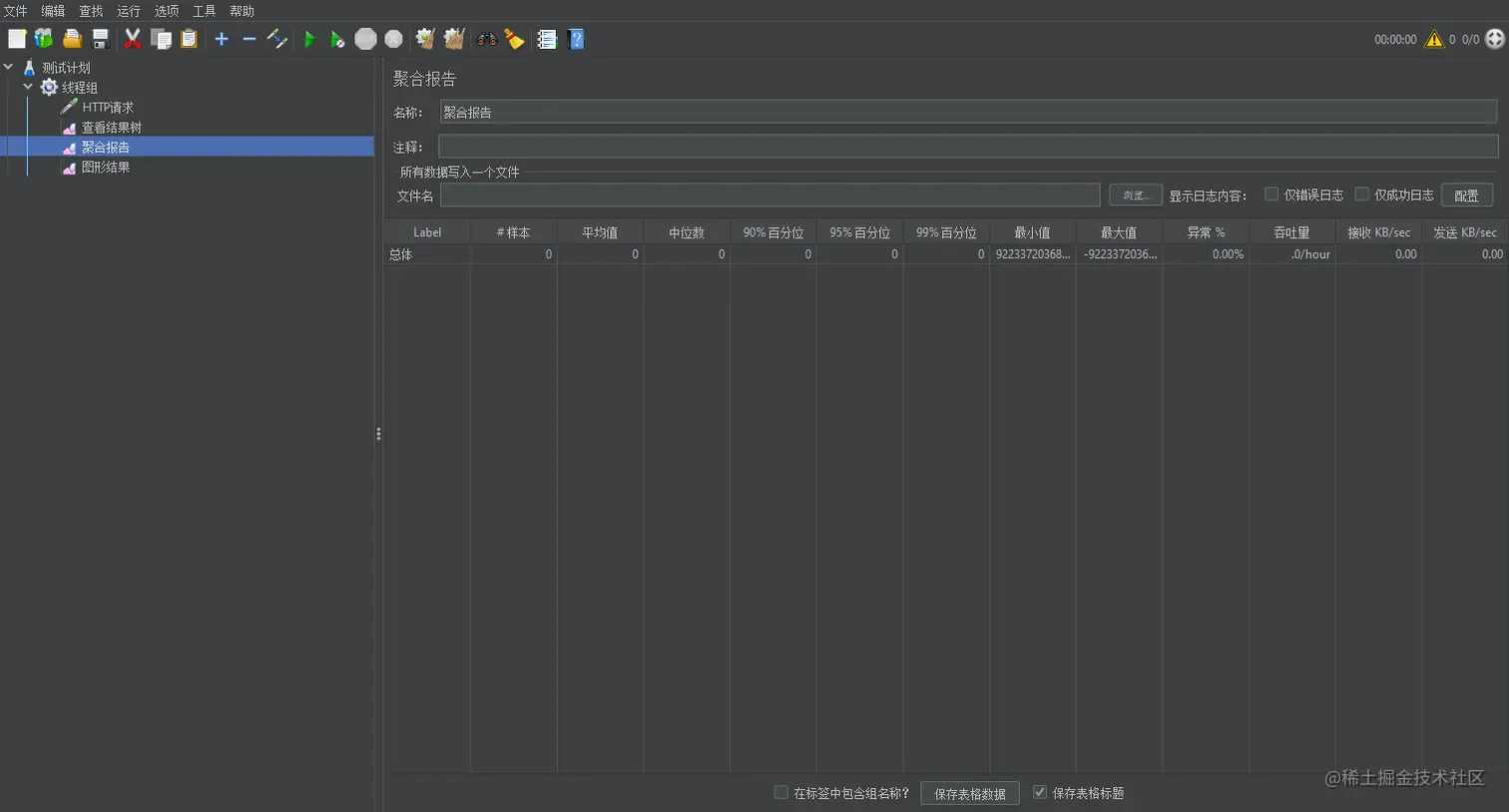The width and height of the screenshot is (1509, 812).
Task: Reset search with yellow broom icon
Action: 514,39
